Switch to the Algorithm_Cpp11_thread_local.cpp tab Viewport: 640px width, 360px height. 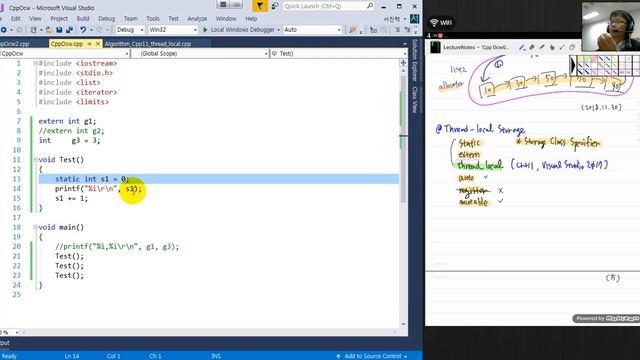pyautogui.click(x=148, y=44)
